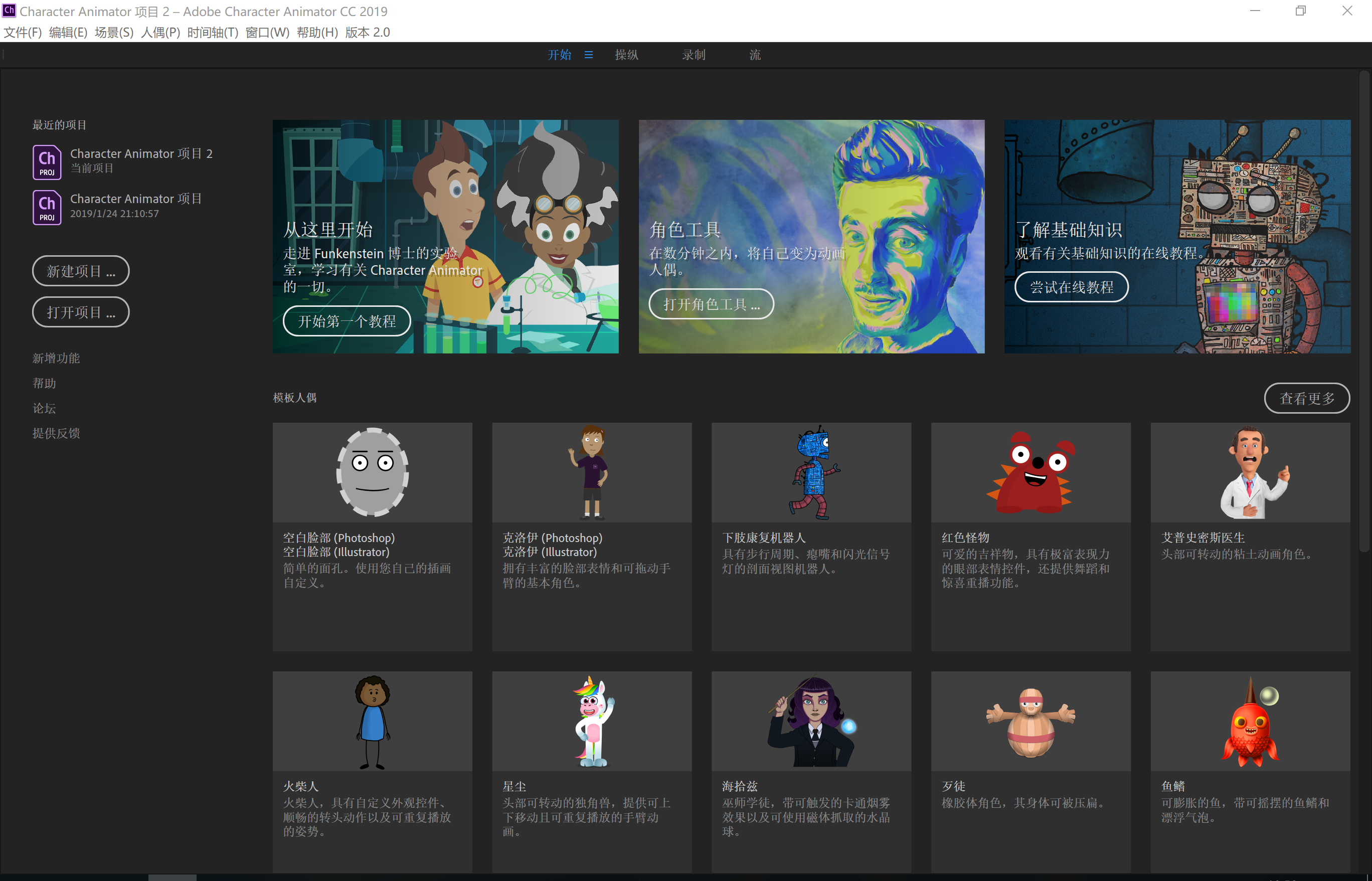Select the 鱼鳍 red fish puppet thumbnail
This screenshot has height=881, width=1372.
pyautogui.click(x=1251, y=722)
